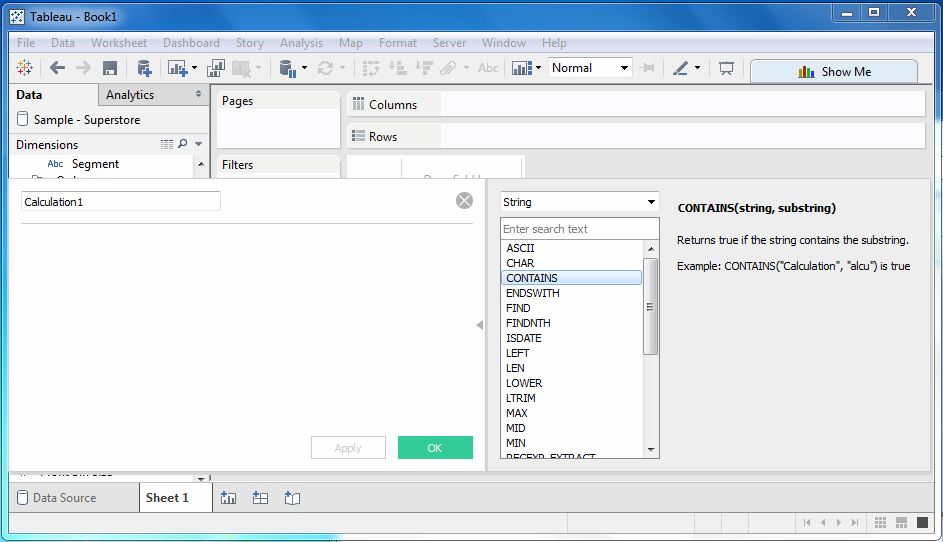943x542 pixels.
Task: Collapse the function list panel arrow
Action: pos(479,325)
